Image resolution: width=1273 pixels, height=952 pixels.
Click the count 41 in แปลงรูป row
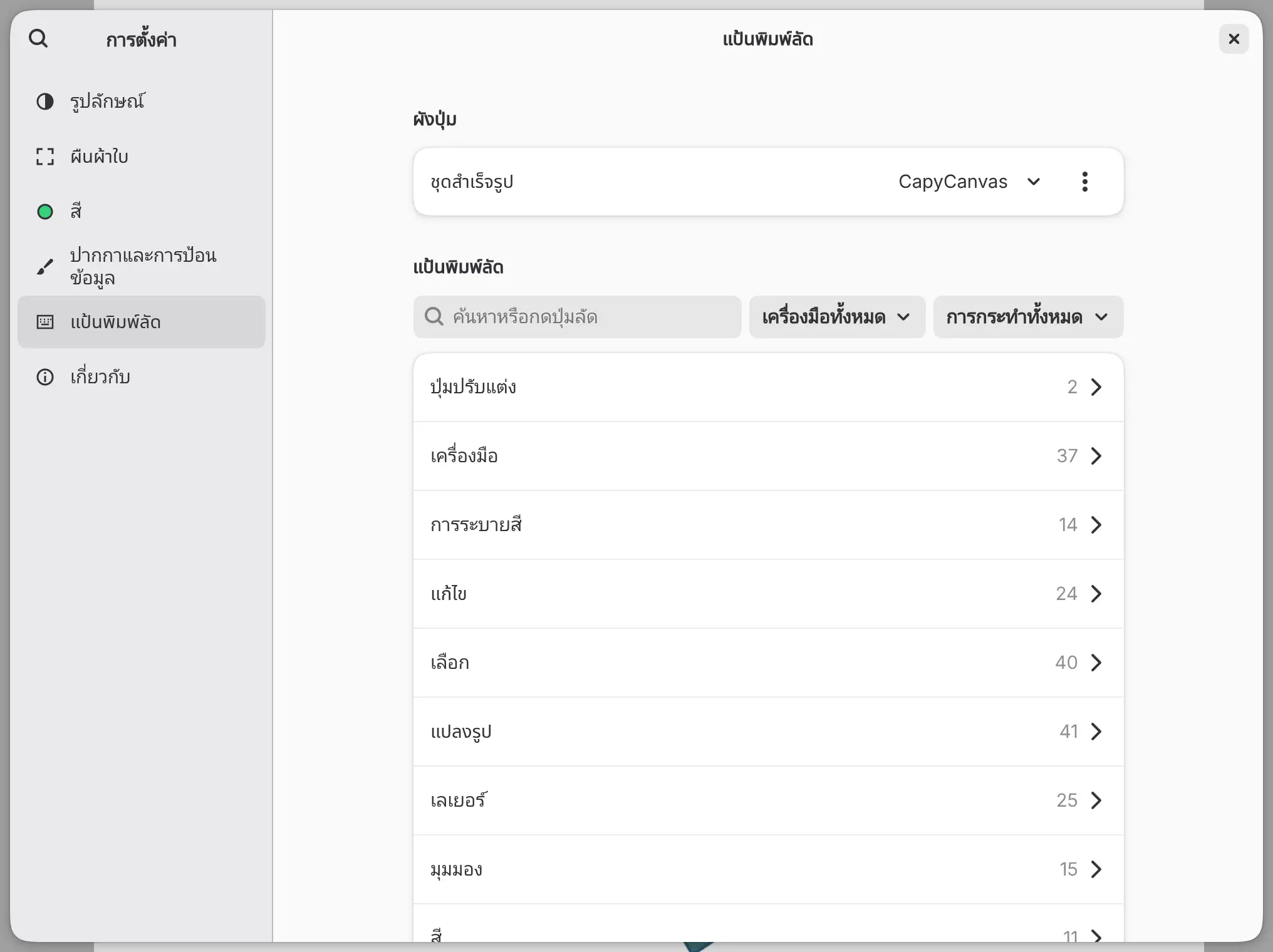click(x=1069, y=732)
